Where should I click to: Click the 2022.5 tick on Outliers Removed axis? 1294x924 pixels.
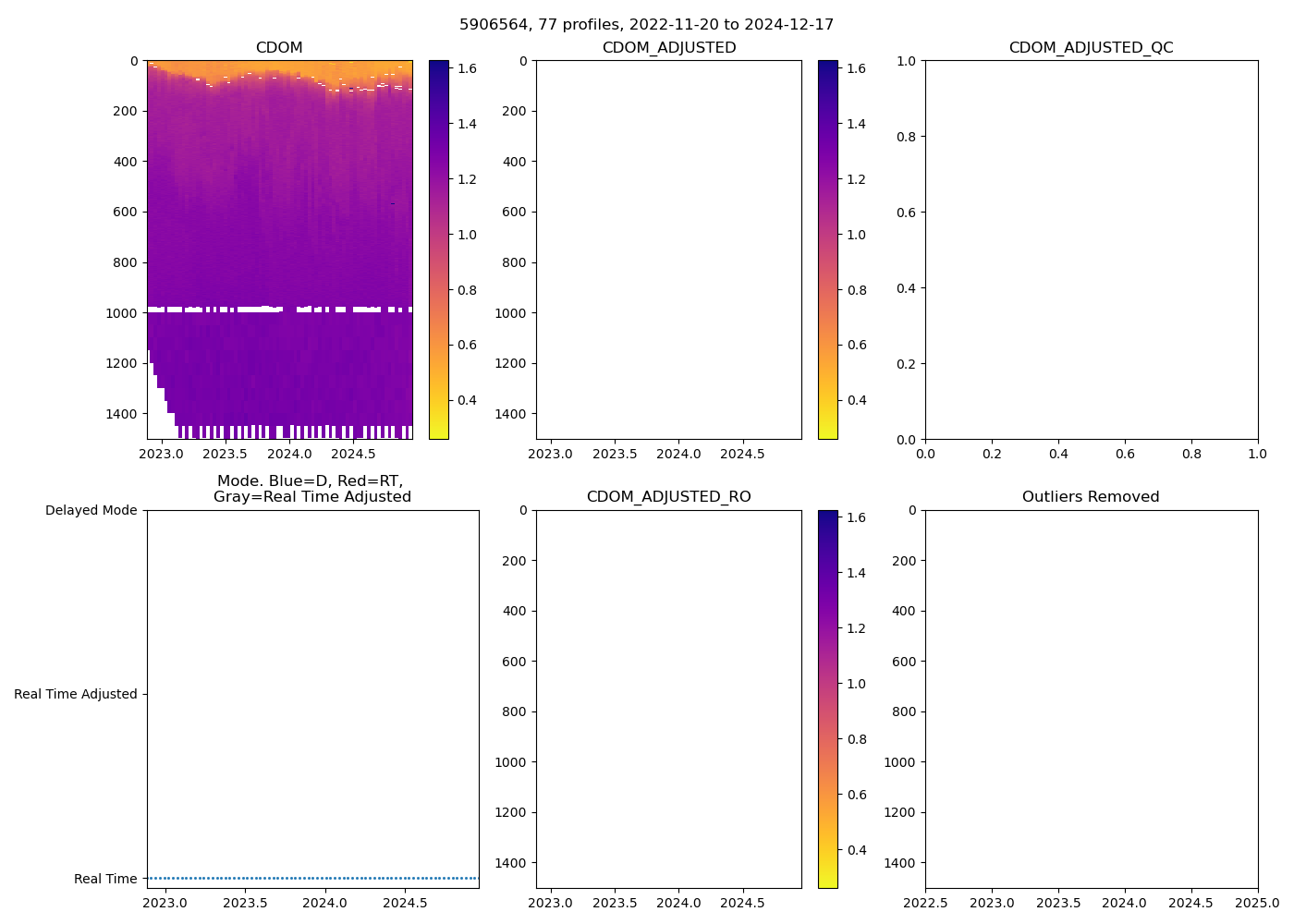click(x=925, y=903)
